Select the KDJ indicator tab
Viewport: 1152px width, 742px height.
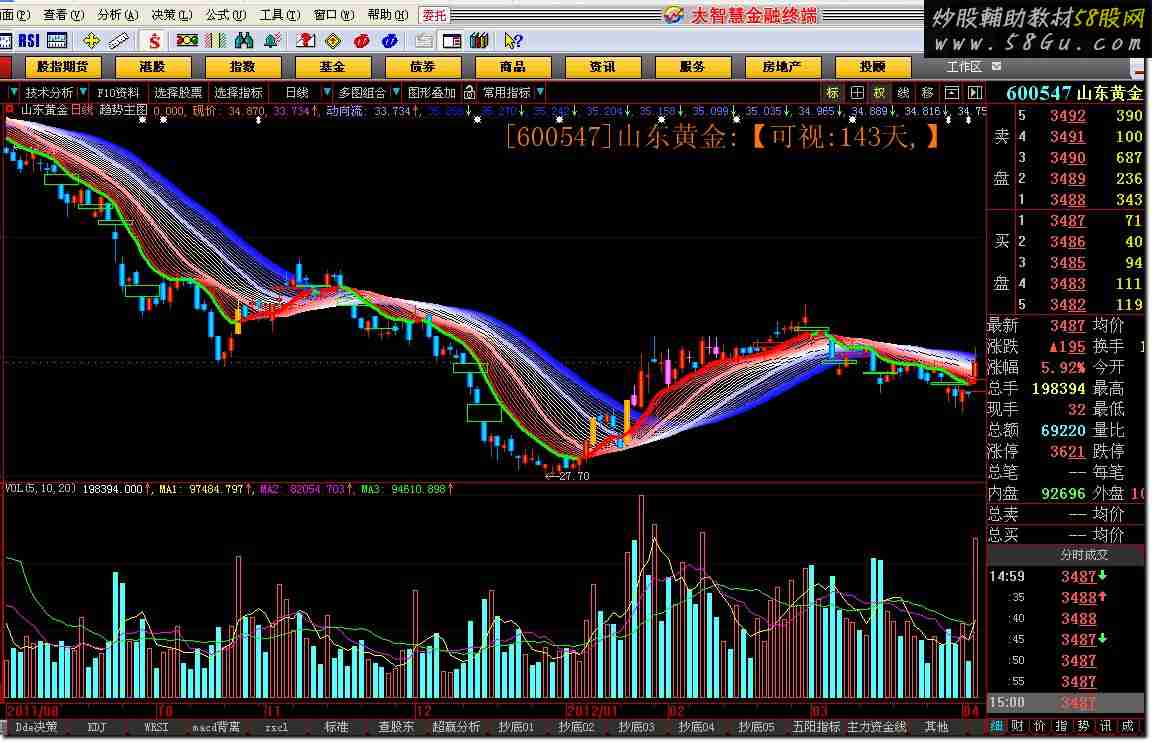[x=97, y=727]
